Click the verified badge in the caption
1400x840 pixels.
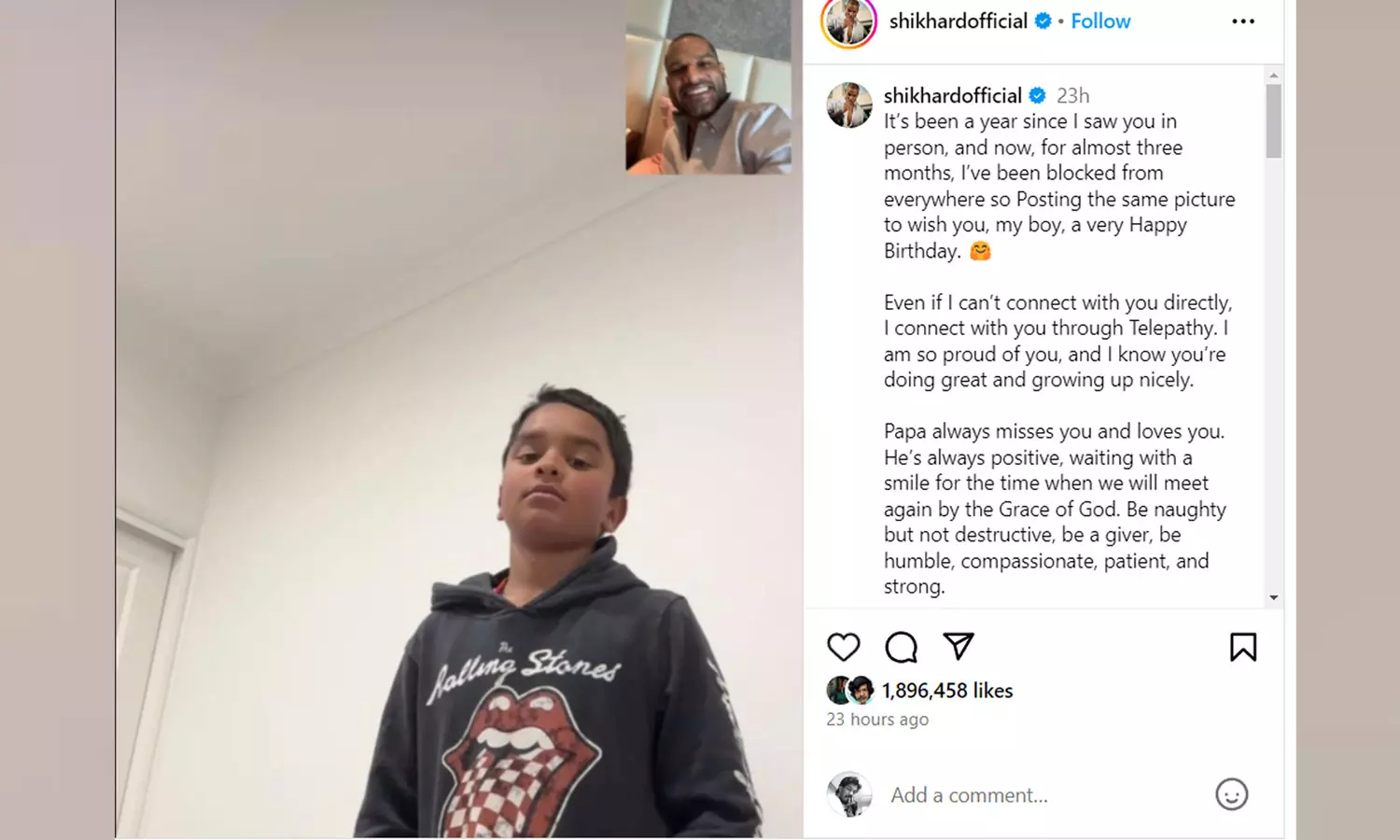pos(1038,95)
